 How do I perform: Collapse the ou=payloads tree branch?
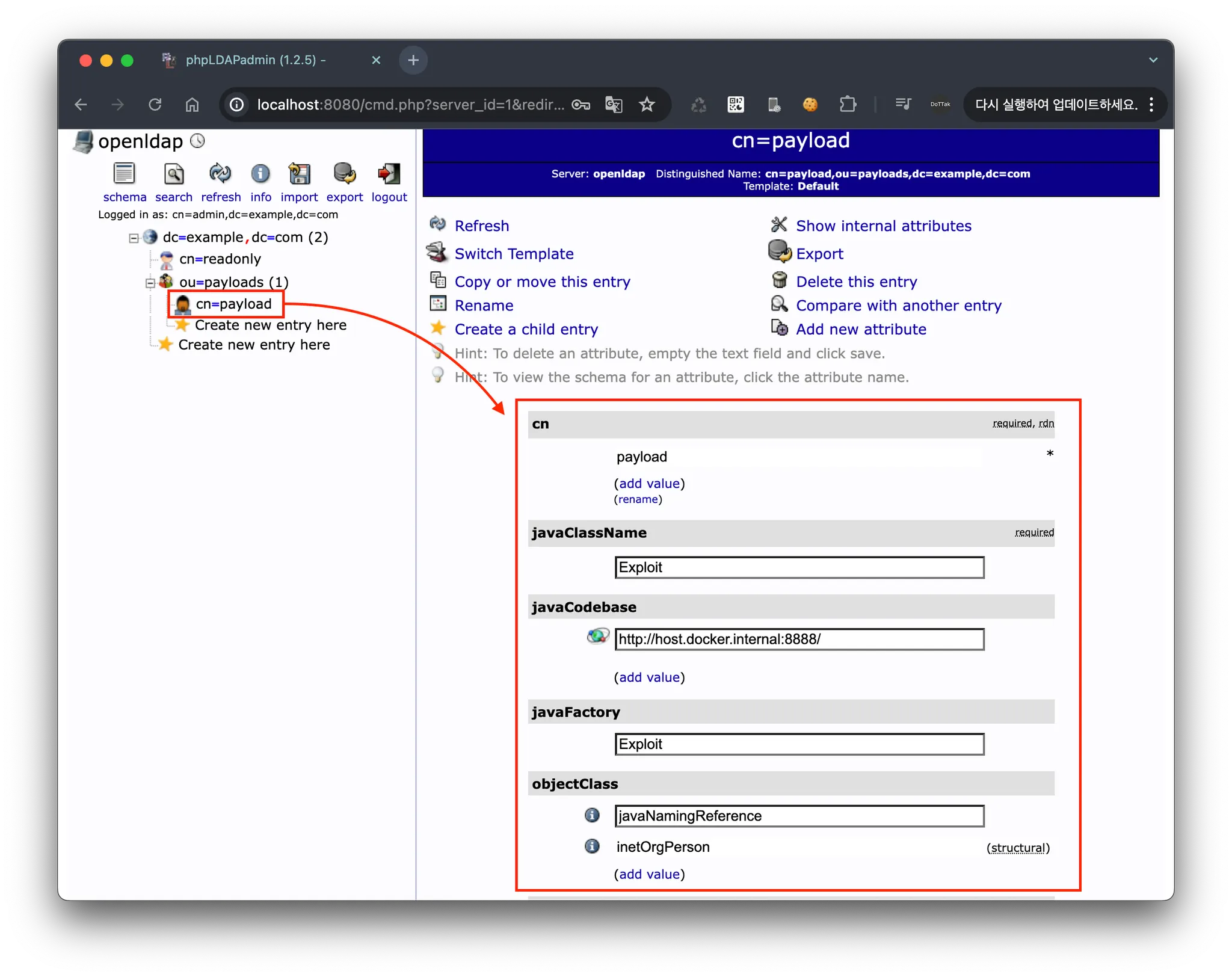click(x=150, y=283)
